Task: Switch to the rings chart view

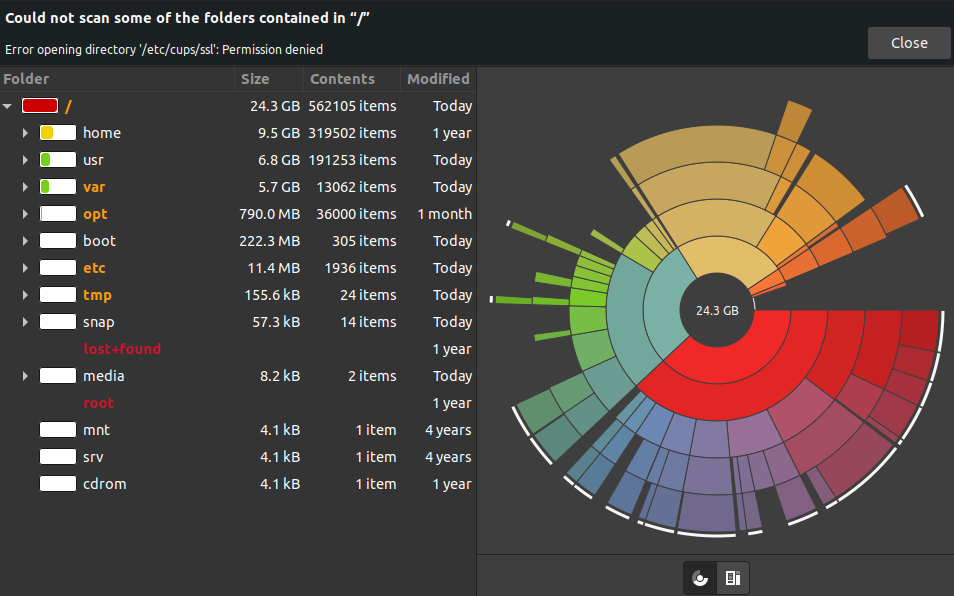Action: pos(700,578)
